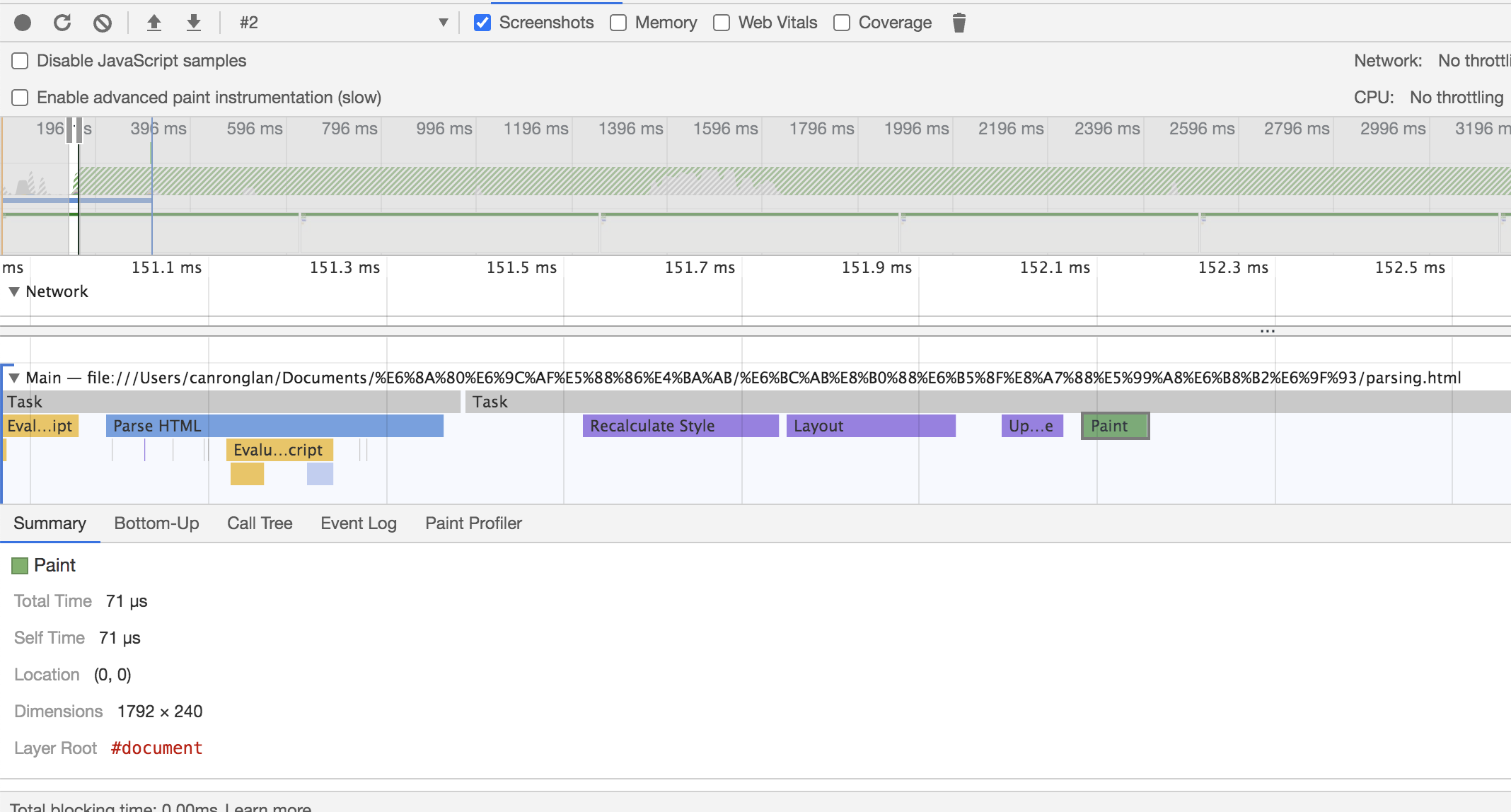Open the #2 recording selector dropdown

click(344, 23)
